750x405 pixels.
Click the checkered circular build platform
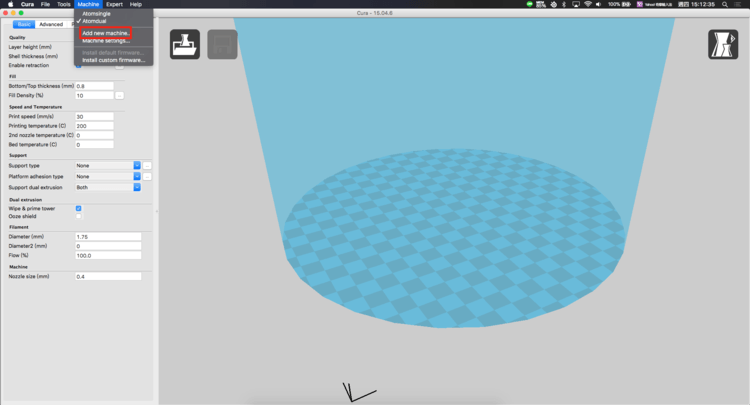pos(453,238)
